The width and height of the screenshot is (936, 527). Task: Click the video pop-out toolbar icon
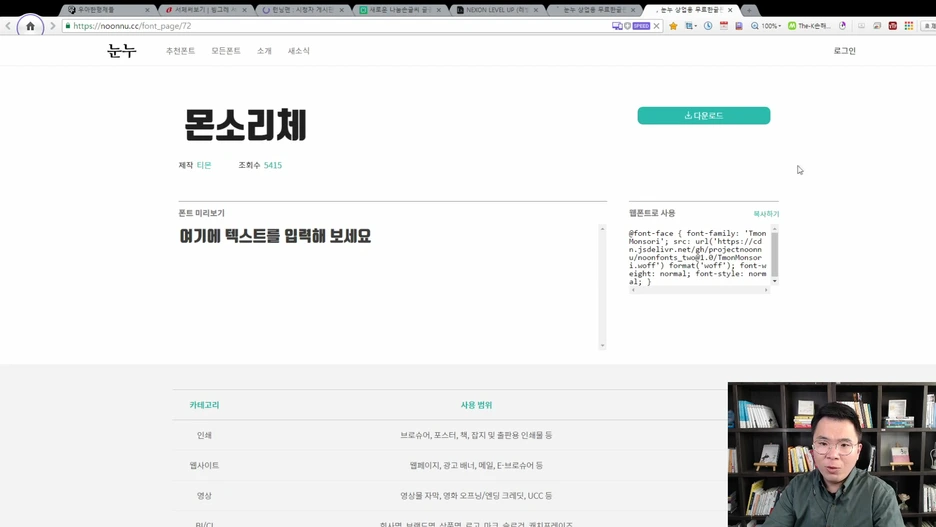pyautogui.click(x=861, y=26)
